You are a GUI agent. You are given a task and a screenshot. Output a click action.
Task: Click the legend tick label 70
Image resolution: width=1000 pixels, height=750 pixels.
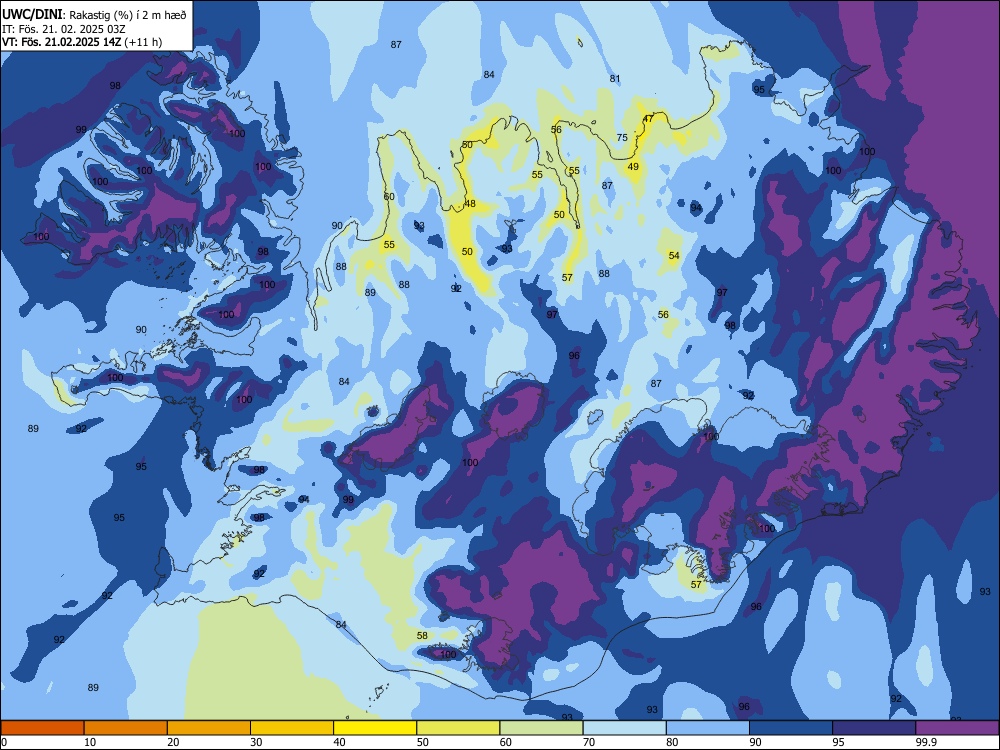[589, 742]
